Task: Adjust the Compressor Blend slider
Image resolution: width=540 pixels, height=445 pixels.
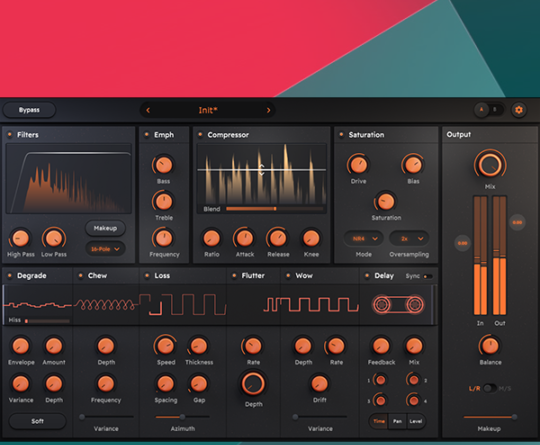Action: 274,209
